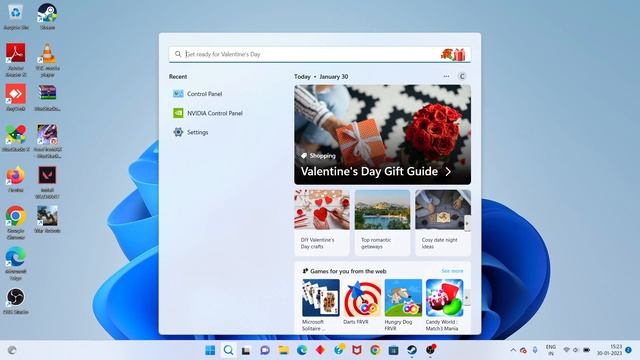
Task: Select Firefox shortcut on the desktop
Action: pos(16,179)
